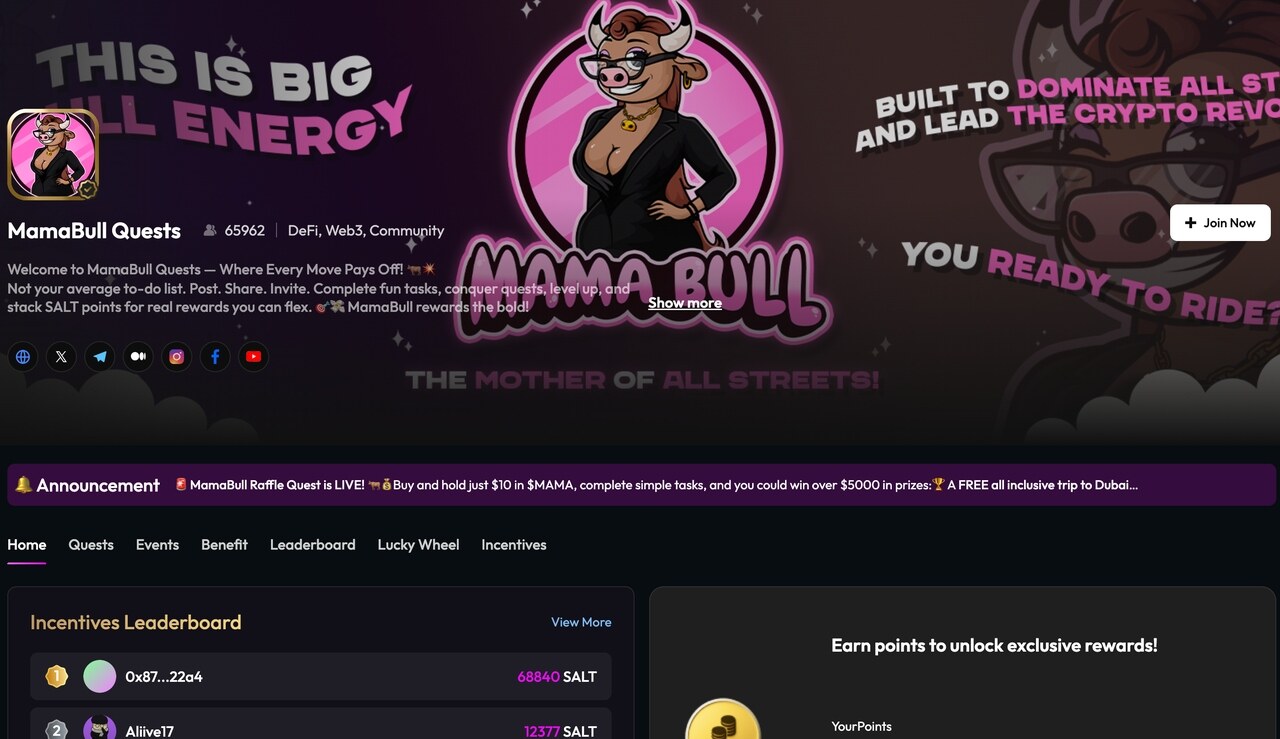
Task: Click the Join Now button
Action: tap(1220, 223)
